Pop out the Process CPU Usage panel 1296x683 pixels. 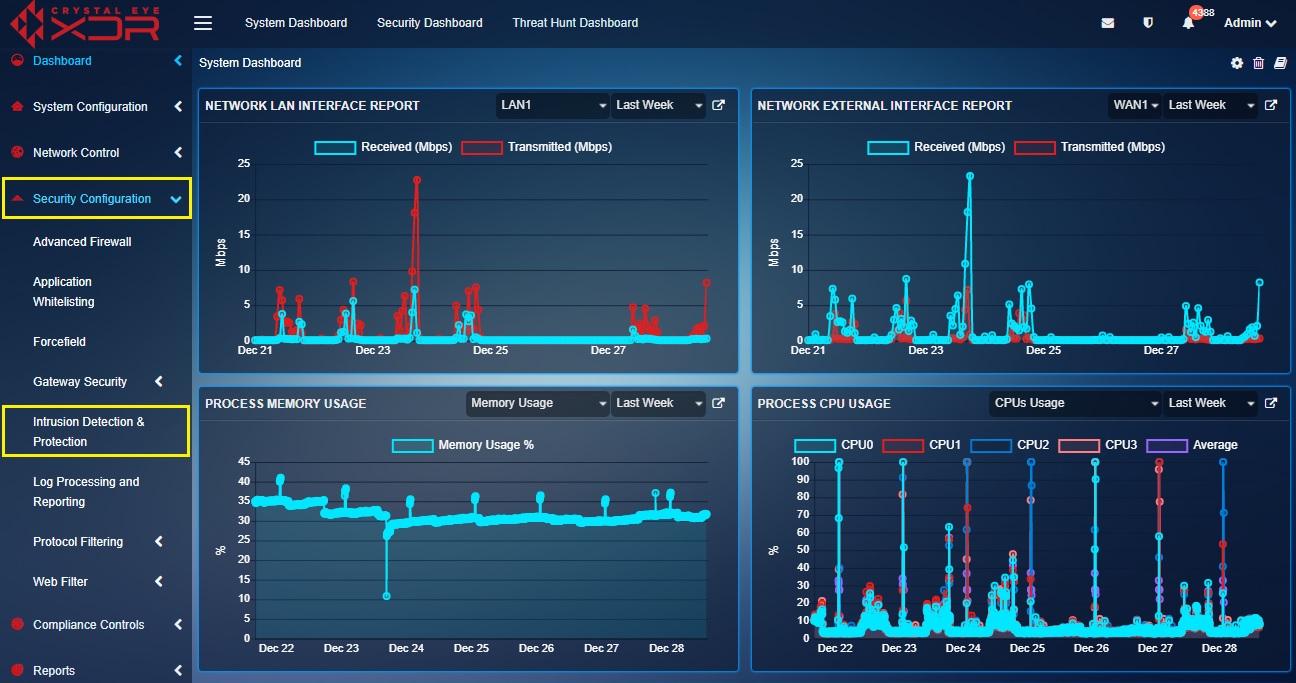[x=1271, y=403]
